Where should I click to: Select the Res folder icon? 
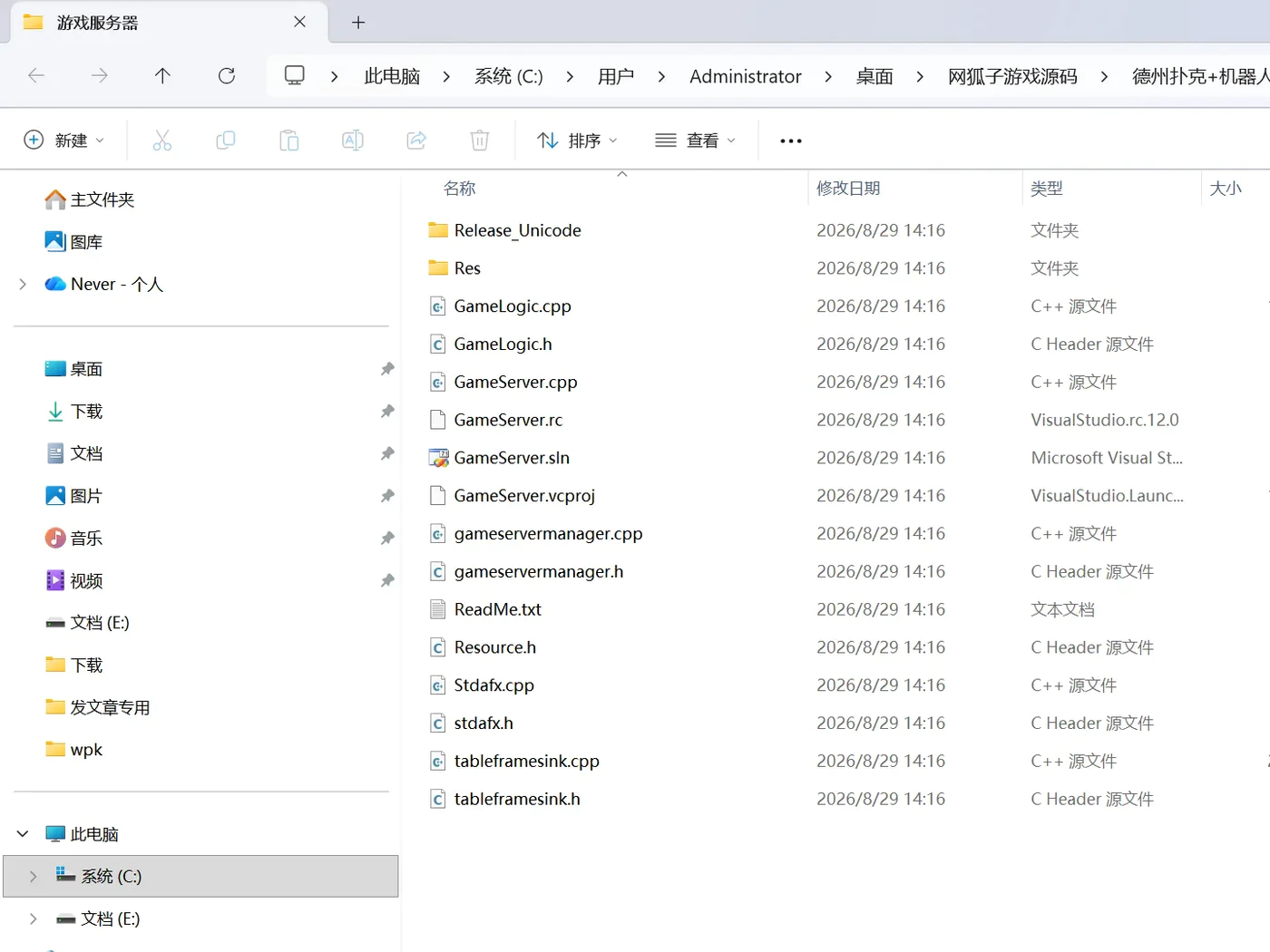coord(438,268)
